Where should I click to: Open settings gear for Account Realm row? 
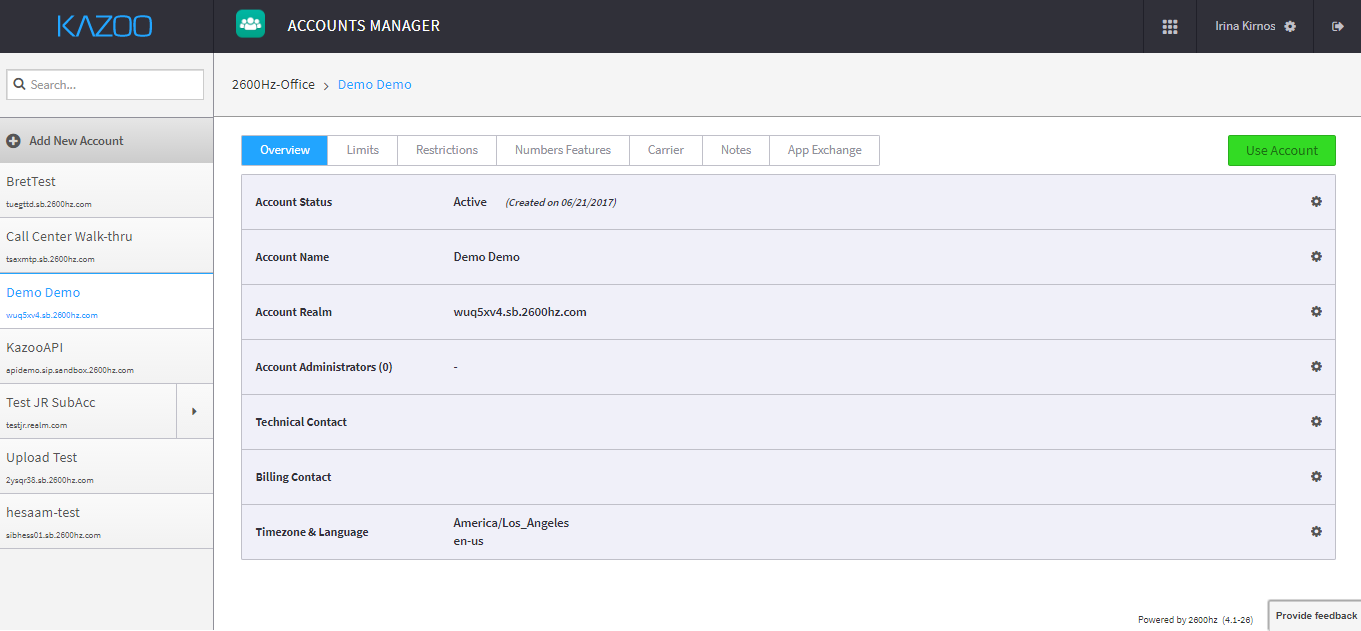(1316, 312)
